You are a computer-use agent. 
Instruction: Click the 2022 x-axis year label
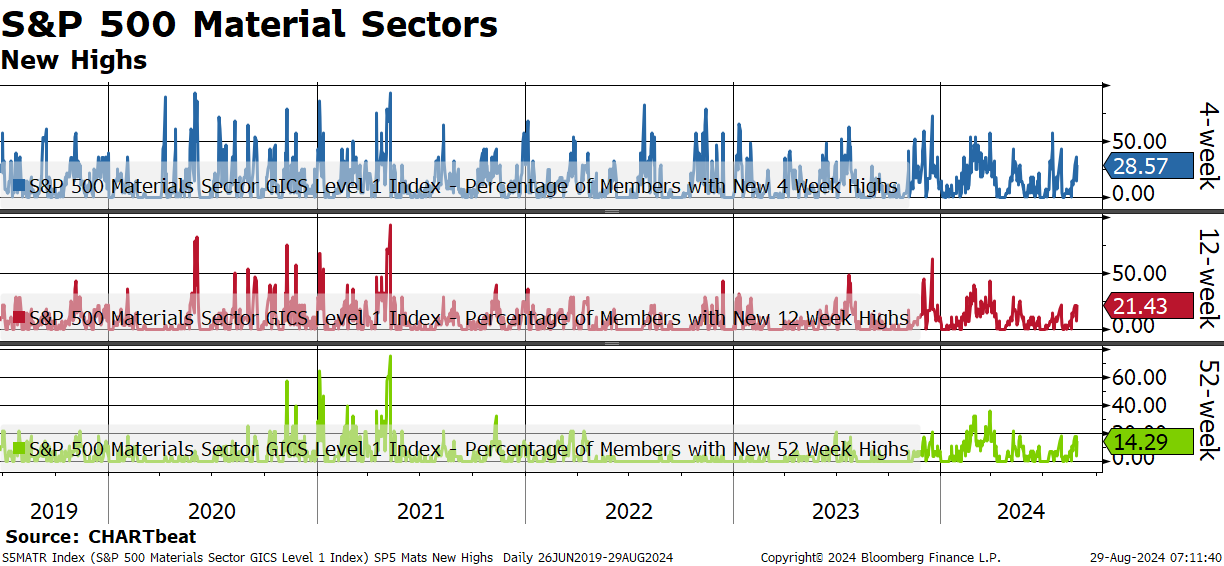click(x=629, y=512)
